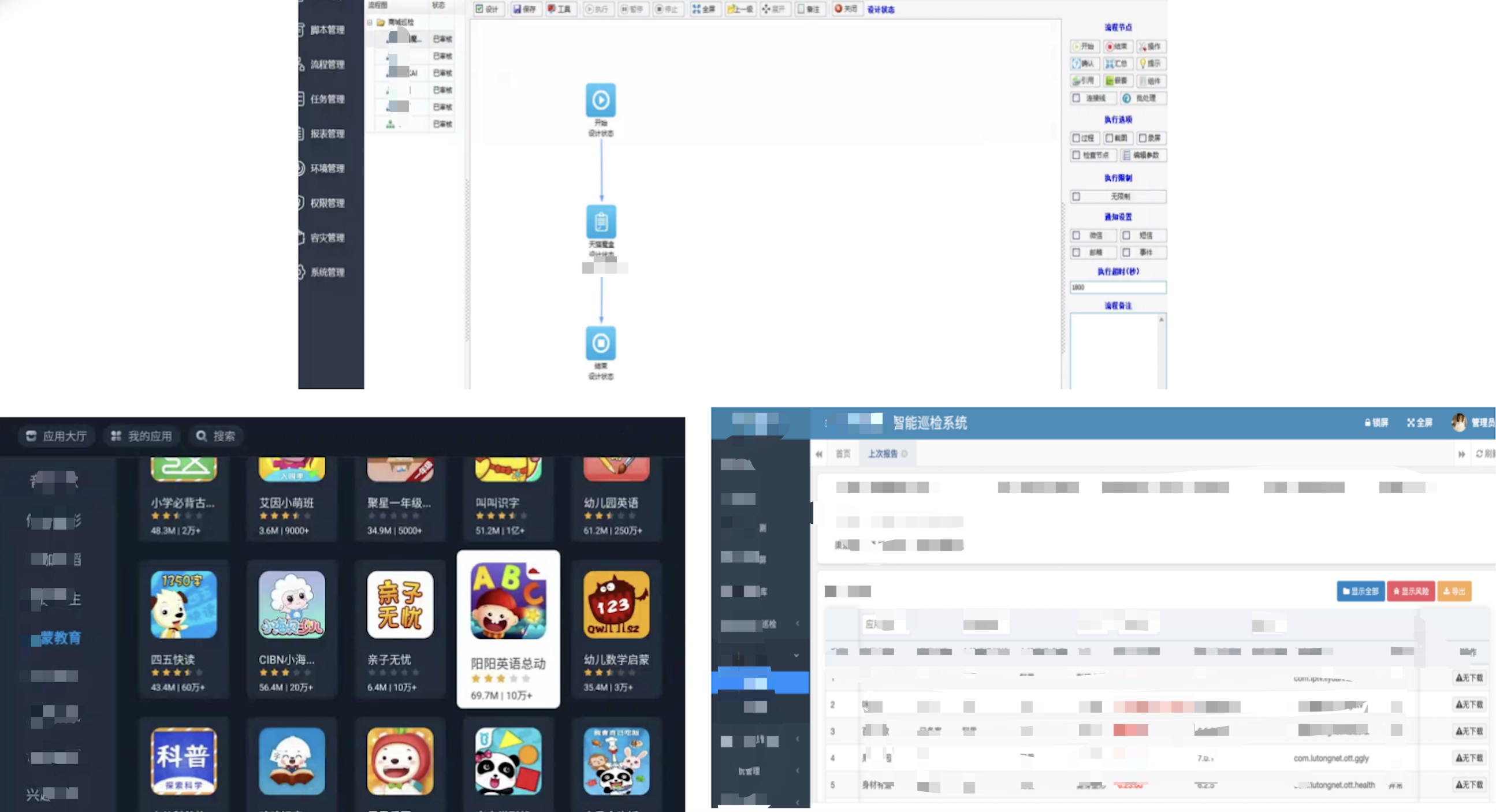Open the 四五快读 app icon
Screen dimensions: 1496x812
click(x=184, y=605)
